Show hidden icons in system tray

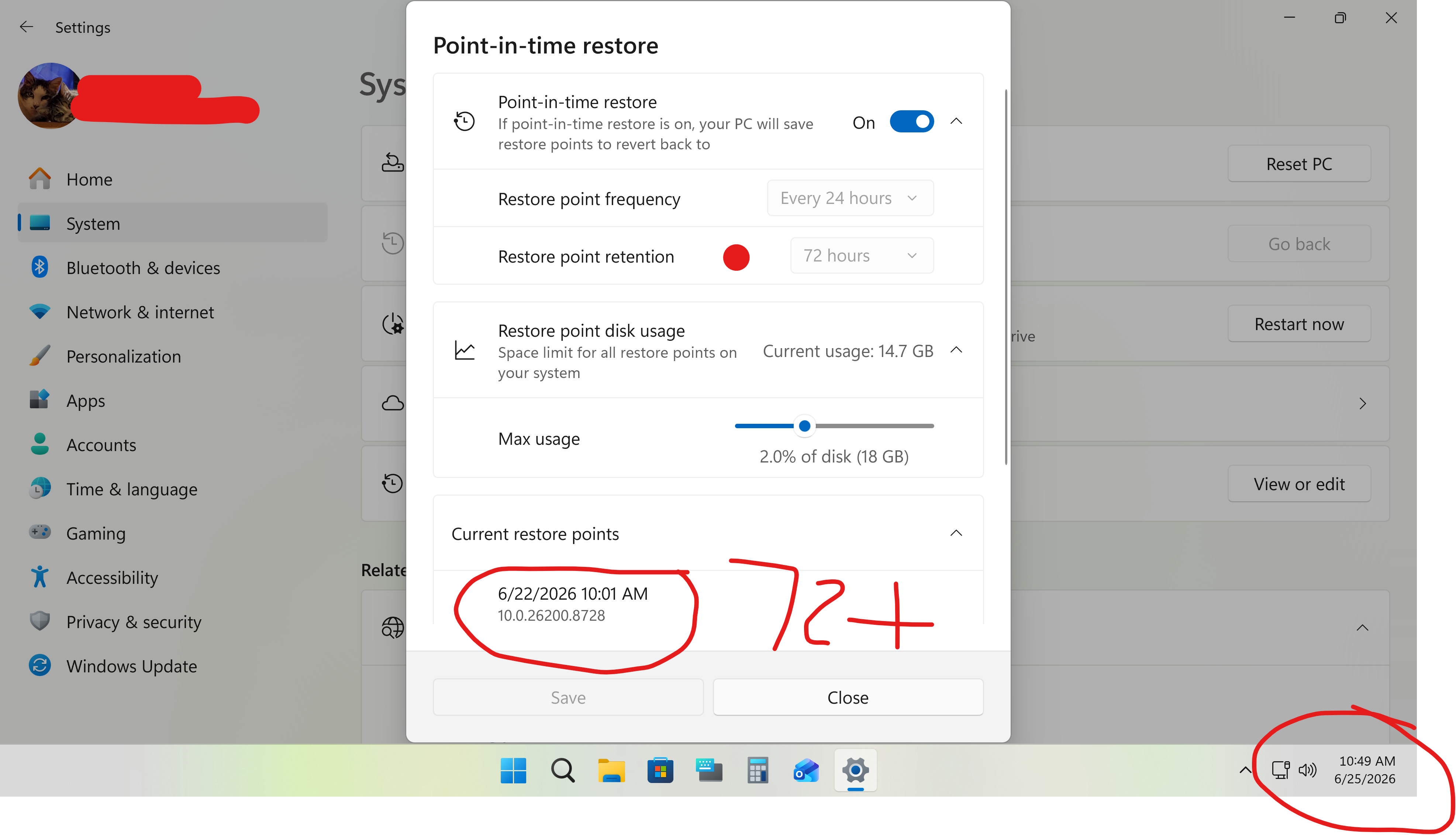pyautogui.click(x=1245, y=770)
